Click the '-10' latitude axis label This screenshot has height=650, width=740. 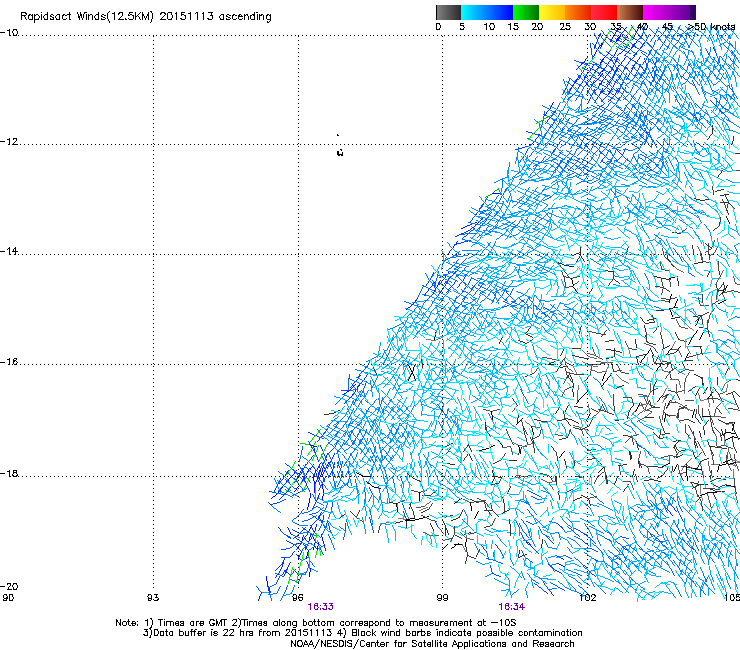9,33
